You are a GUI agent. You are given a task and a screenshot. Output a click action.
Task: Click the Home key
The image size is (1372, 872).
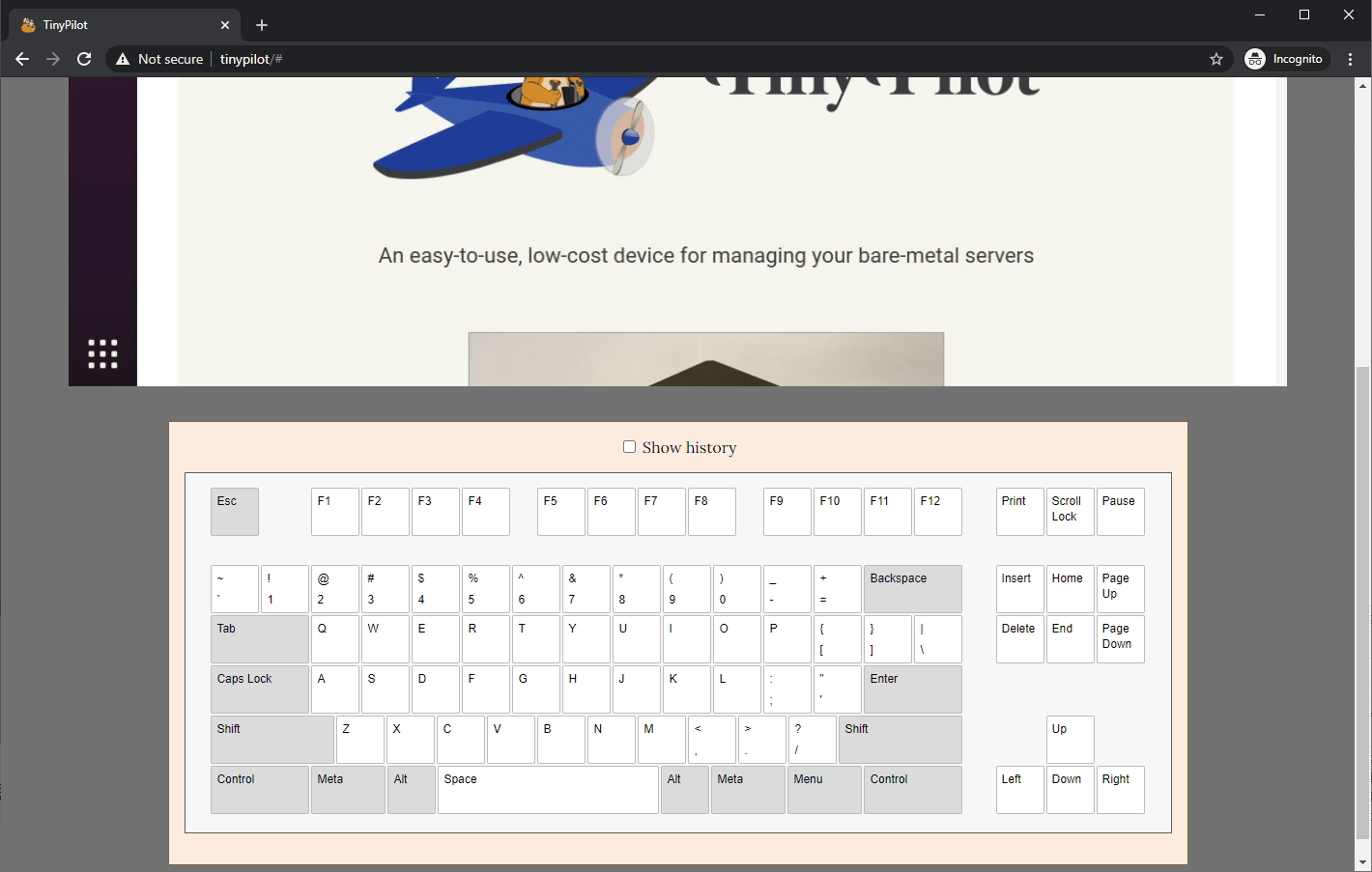tap(1071, 589)
